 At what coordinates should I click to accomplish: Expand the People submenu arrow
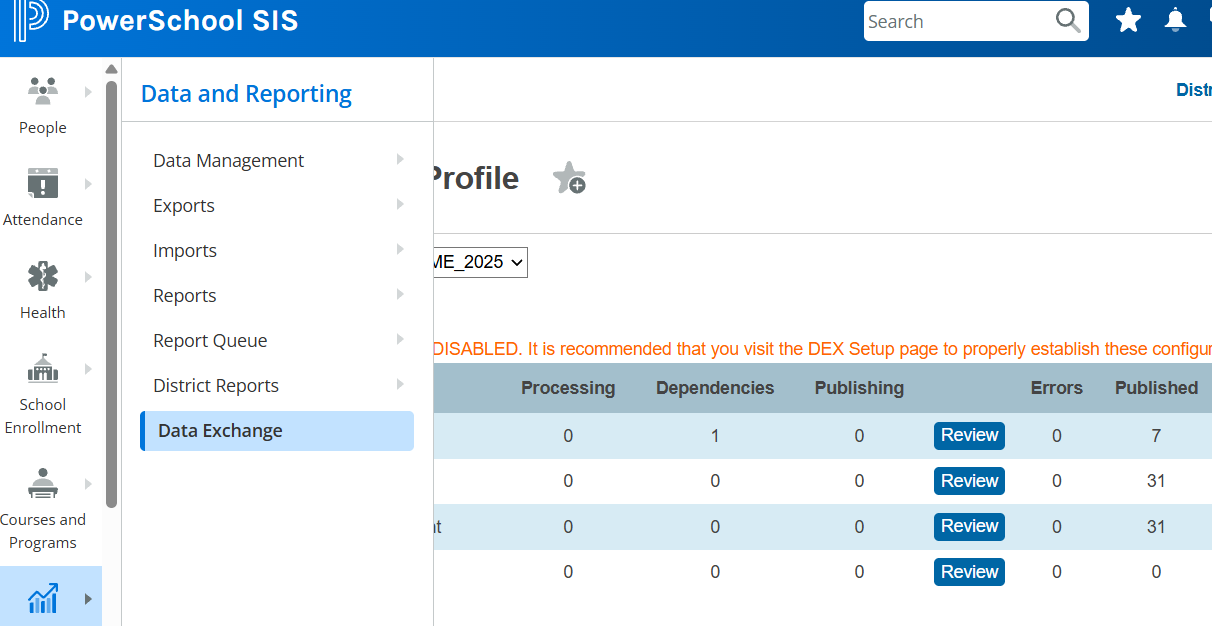click(x=87, y=92)
